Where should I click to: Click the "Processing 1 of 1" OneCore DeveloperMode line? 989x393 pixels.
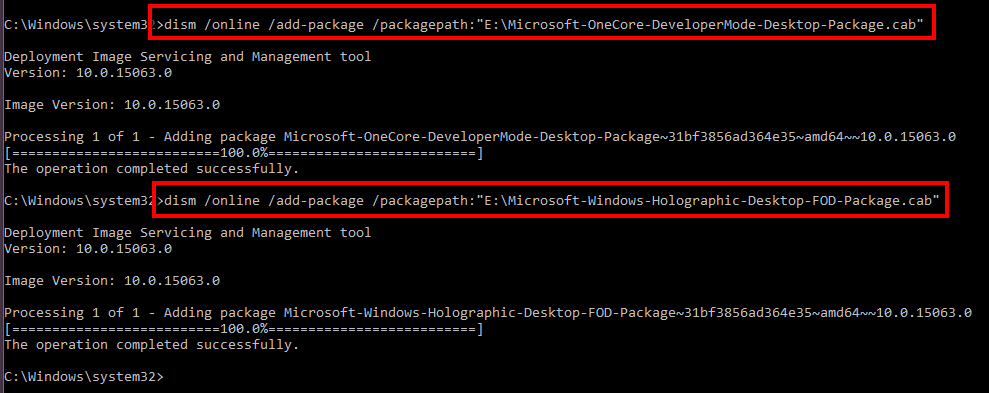pyautogui.click(x=480, y=136)
